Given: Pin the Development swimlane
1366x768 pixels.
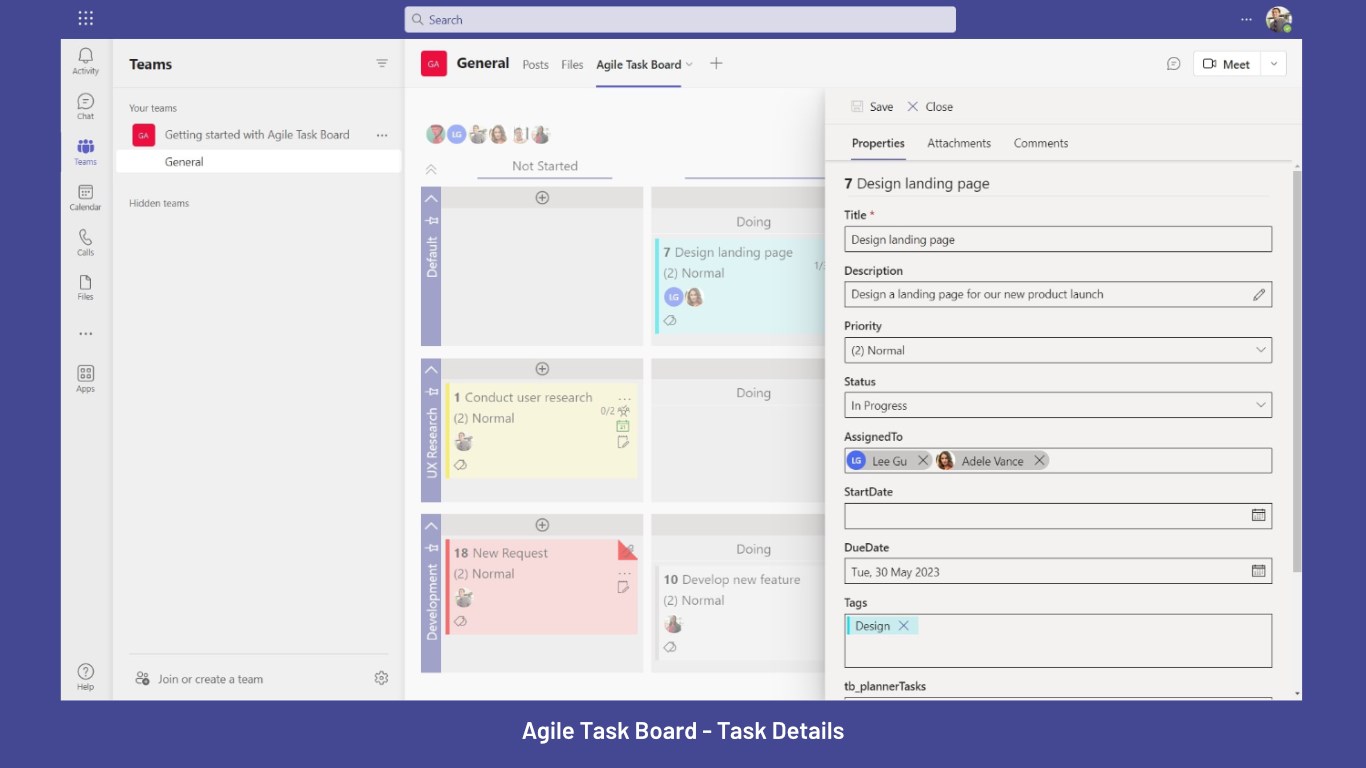Looking at the screenshot, I should click(x=432, y=548).
